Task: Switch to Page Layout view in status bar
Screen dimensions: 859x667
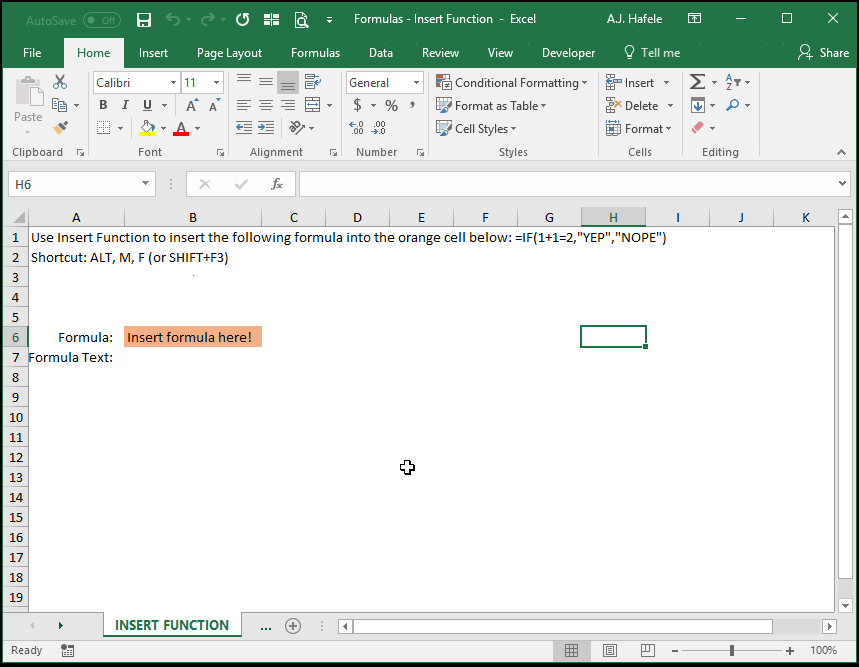Action: coord(609,651)
